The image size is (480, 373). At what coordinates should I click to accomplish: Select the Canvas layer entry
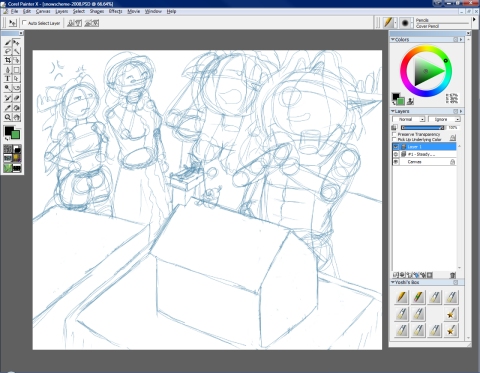(x=424, y=162)
